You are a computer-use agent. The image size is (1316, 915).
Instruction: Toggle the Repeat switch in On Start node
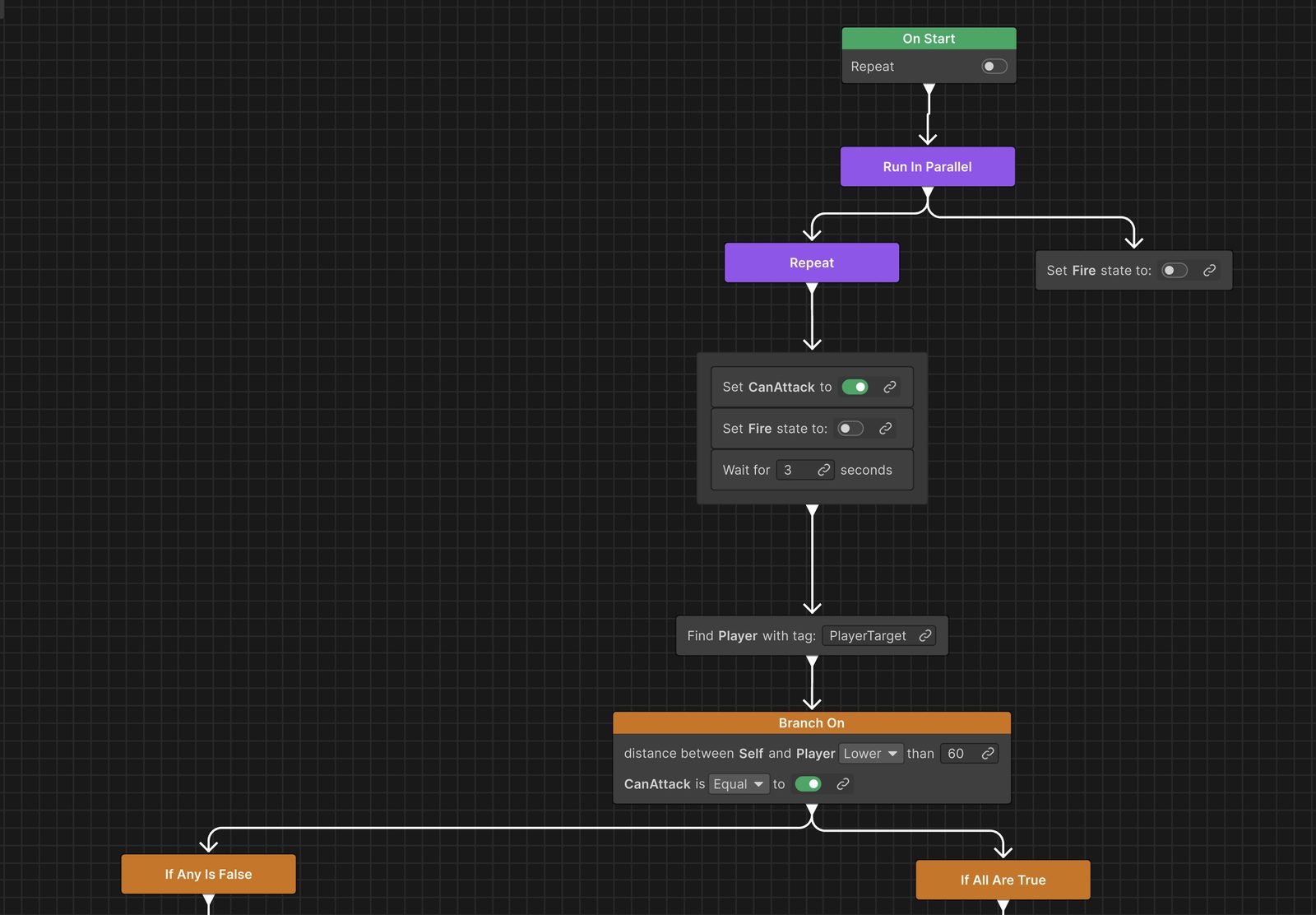click(994, 67)
